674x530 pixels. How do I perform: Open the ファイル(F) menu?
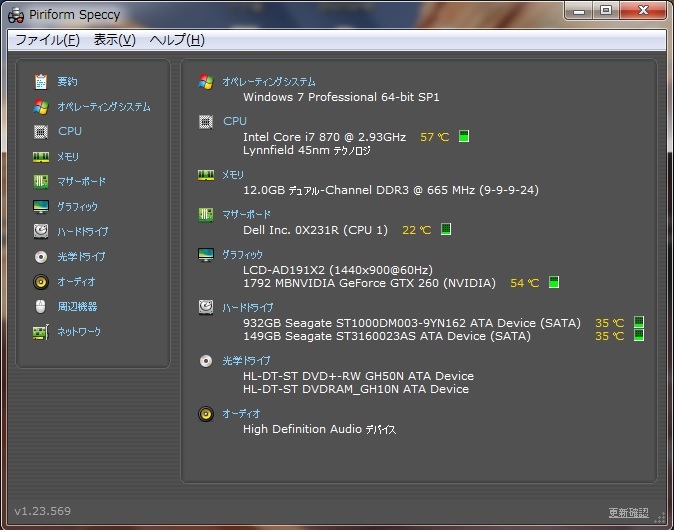point(47,40)
